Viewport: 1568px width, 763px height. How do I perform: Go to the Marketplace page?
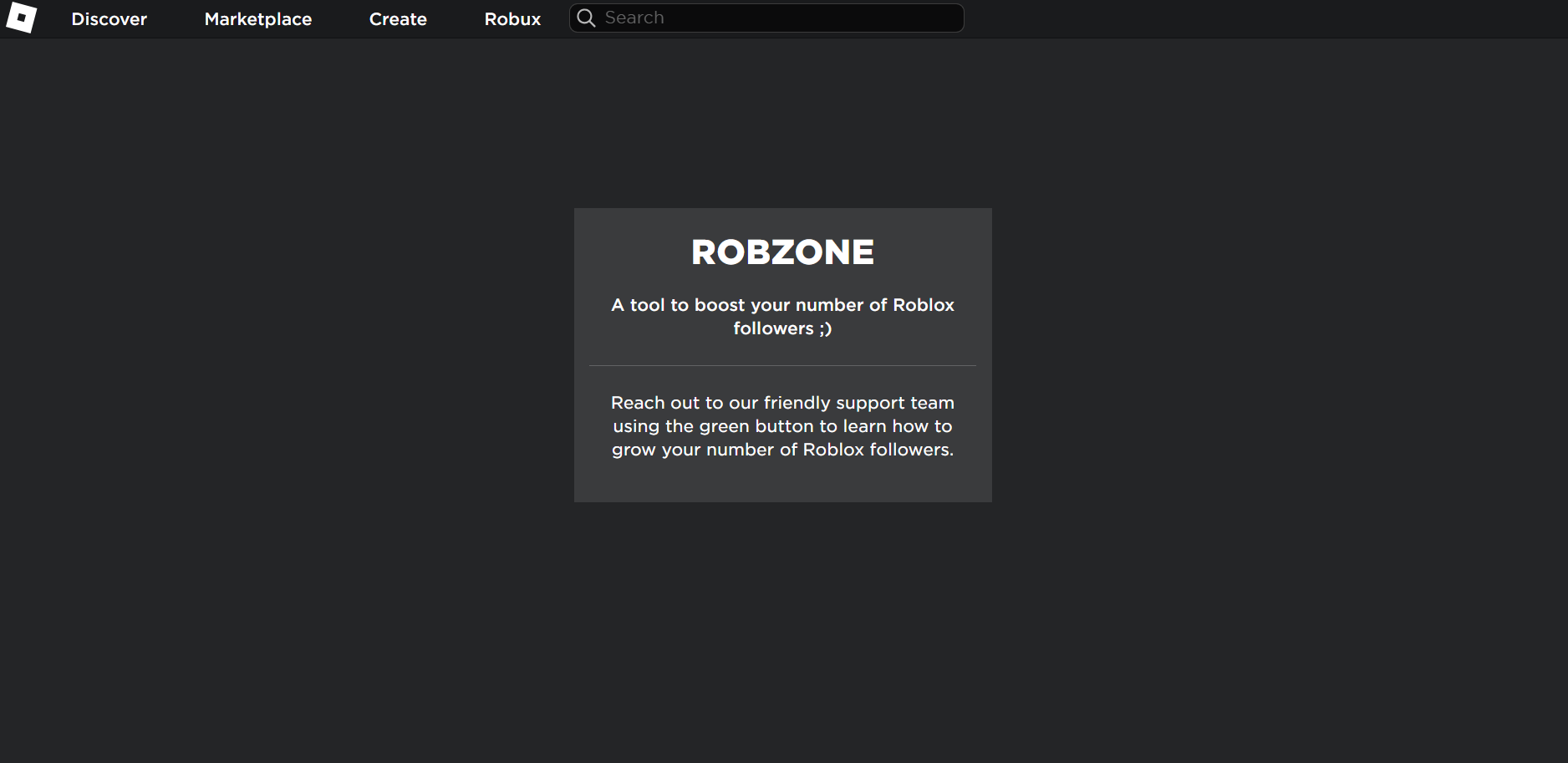point(257,18)
